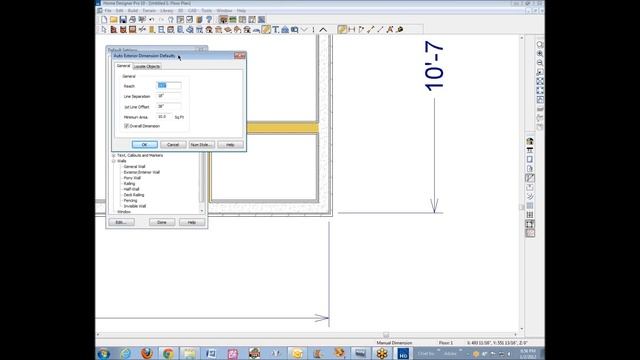640x360 pixels.
Task: Click the Num Style... button
Action: coord(202,145)
